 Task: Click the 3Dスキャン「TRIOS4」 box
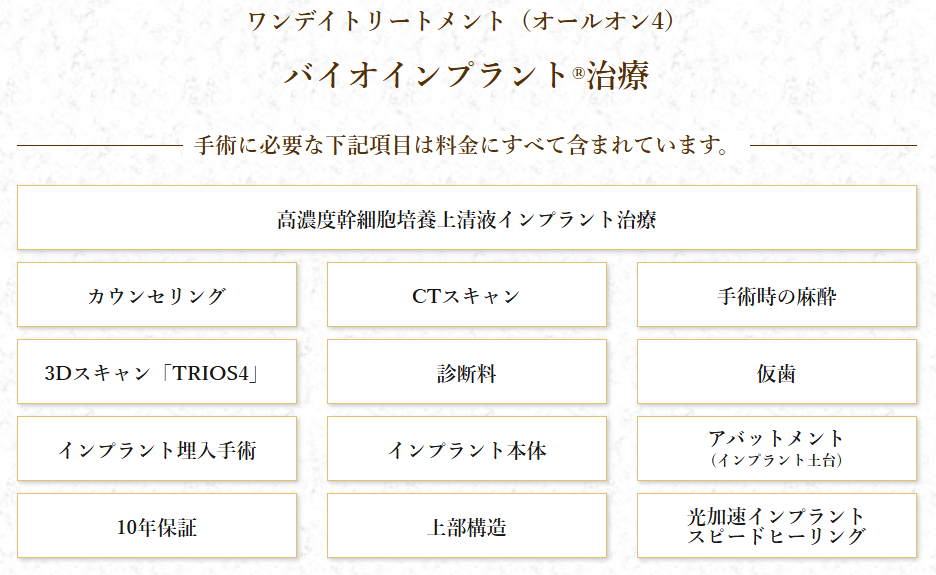pyautogui.click(x=157, y=372)
